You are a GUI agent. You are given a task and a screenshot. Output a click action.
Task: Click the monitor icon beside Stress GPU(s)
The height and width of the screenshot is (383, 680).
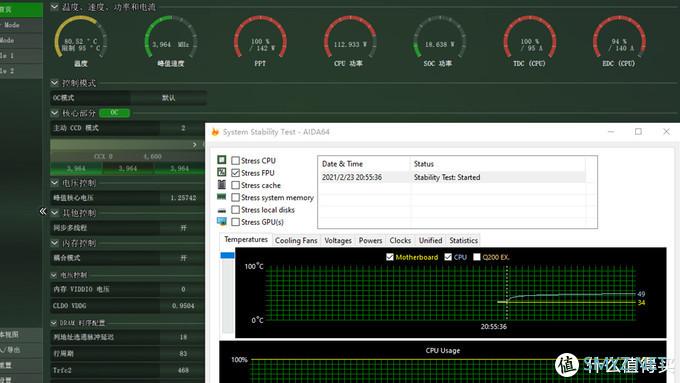click(x=222, y=222)
